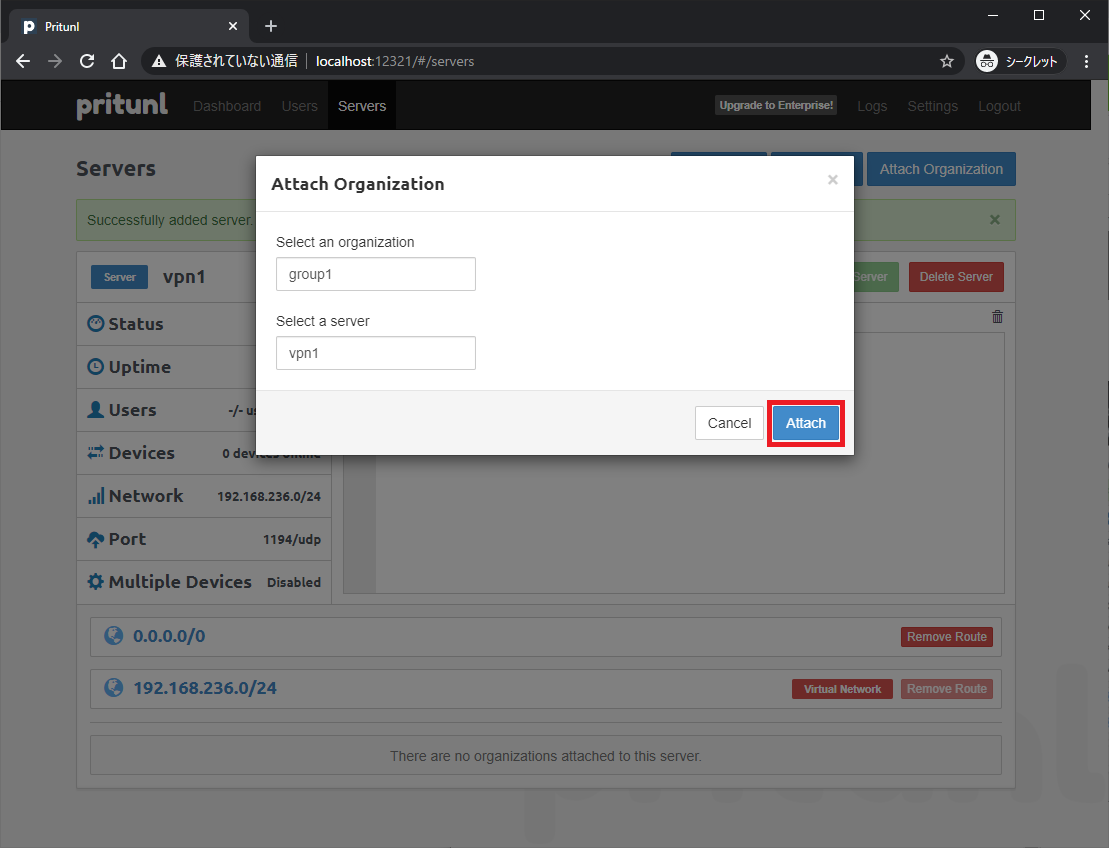Open a new browser tab
The height and width of the screenshot is (848, 1109).
coord(271,26)
